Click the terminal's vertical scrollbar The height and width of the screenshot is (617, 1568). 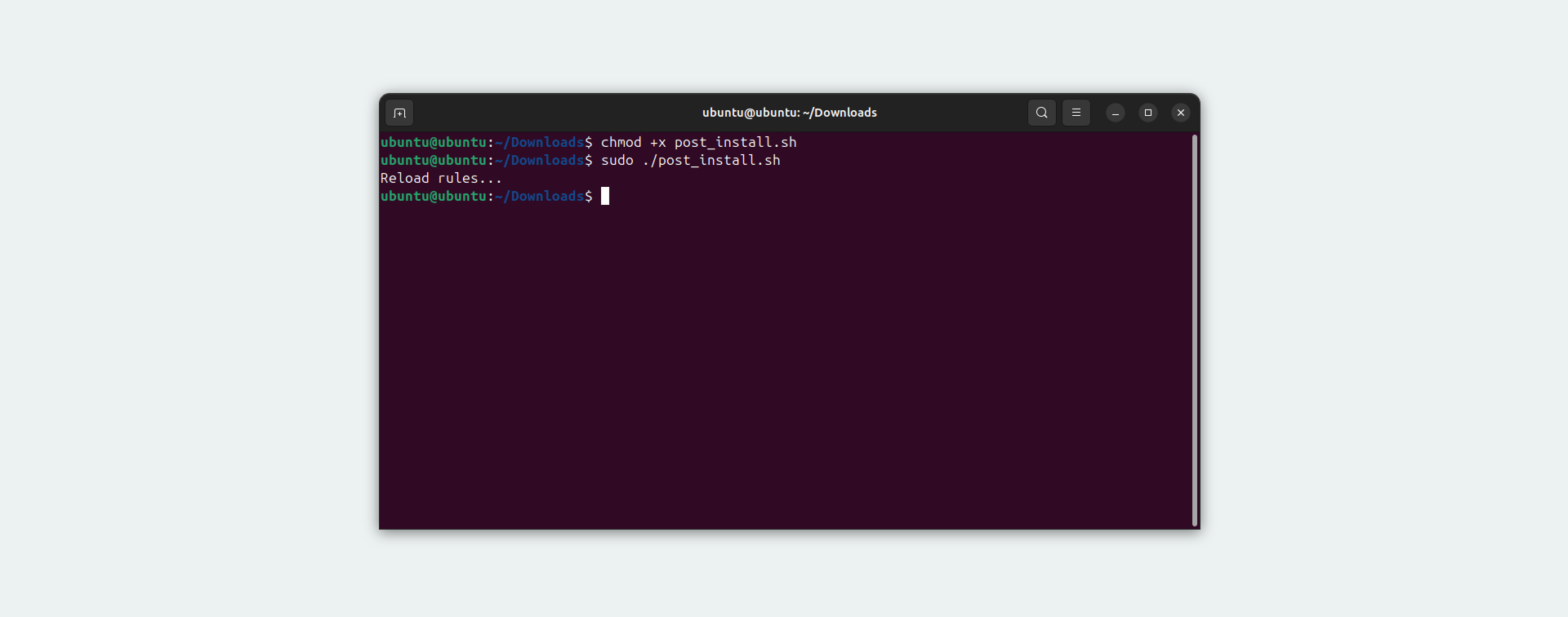1194,330
